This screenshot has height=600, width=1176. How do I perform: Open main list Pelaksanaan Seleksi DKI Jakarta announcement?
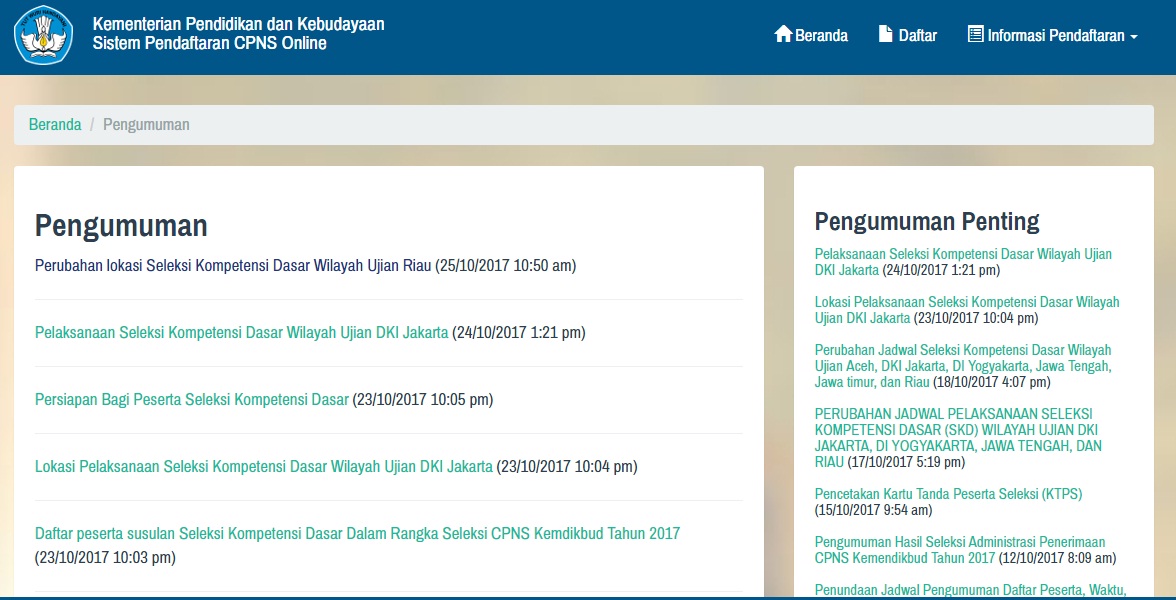(241, 333)
